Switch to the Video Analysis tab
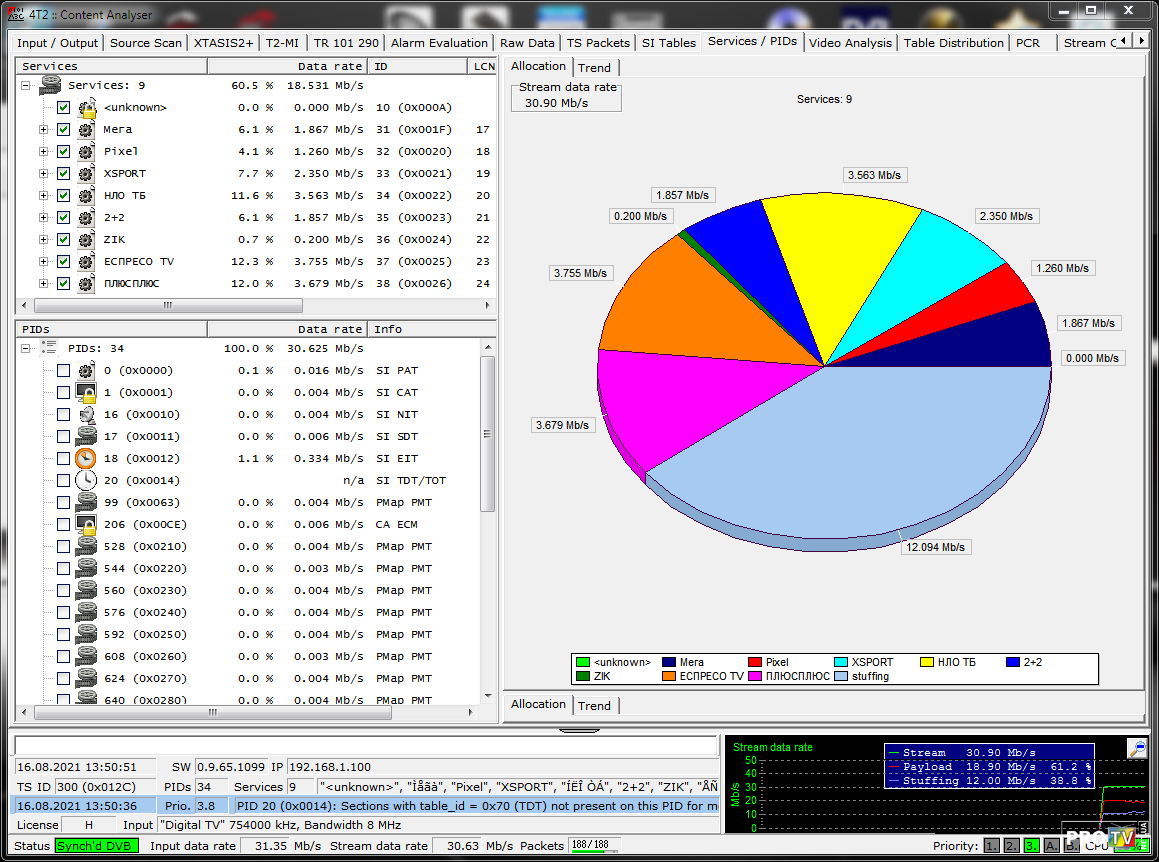 pos(849,43)
